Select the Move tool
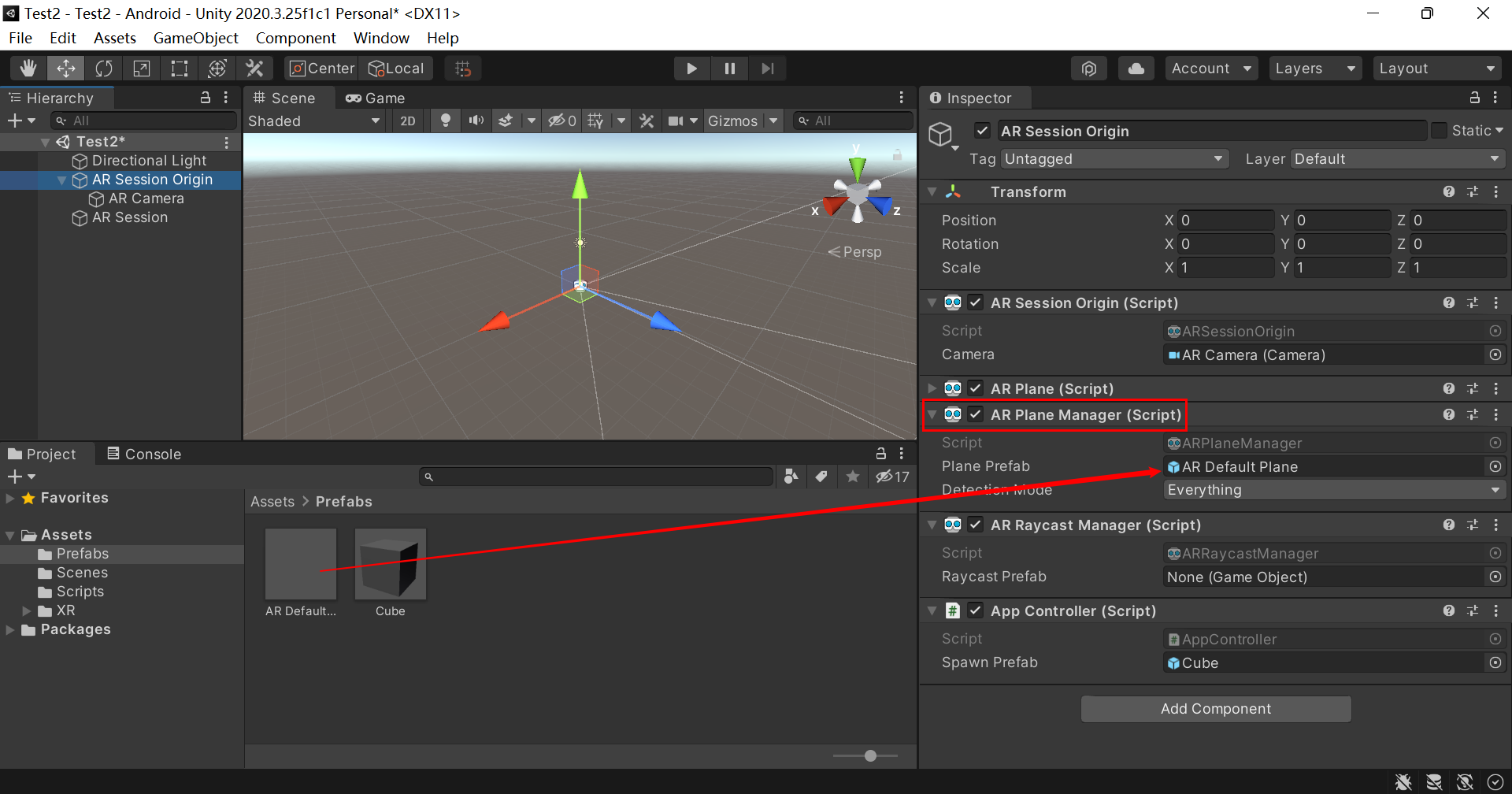 point(66,69)
